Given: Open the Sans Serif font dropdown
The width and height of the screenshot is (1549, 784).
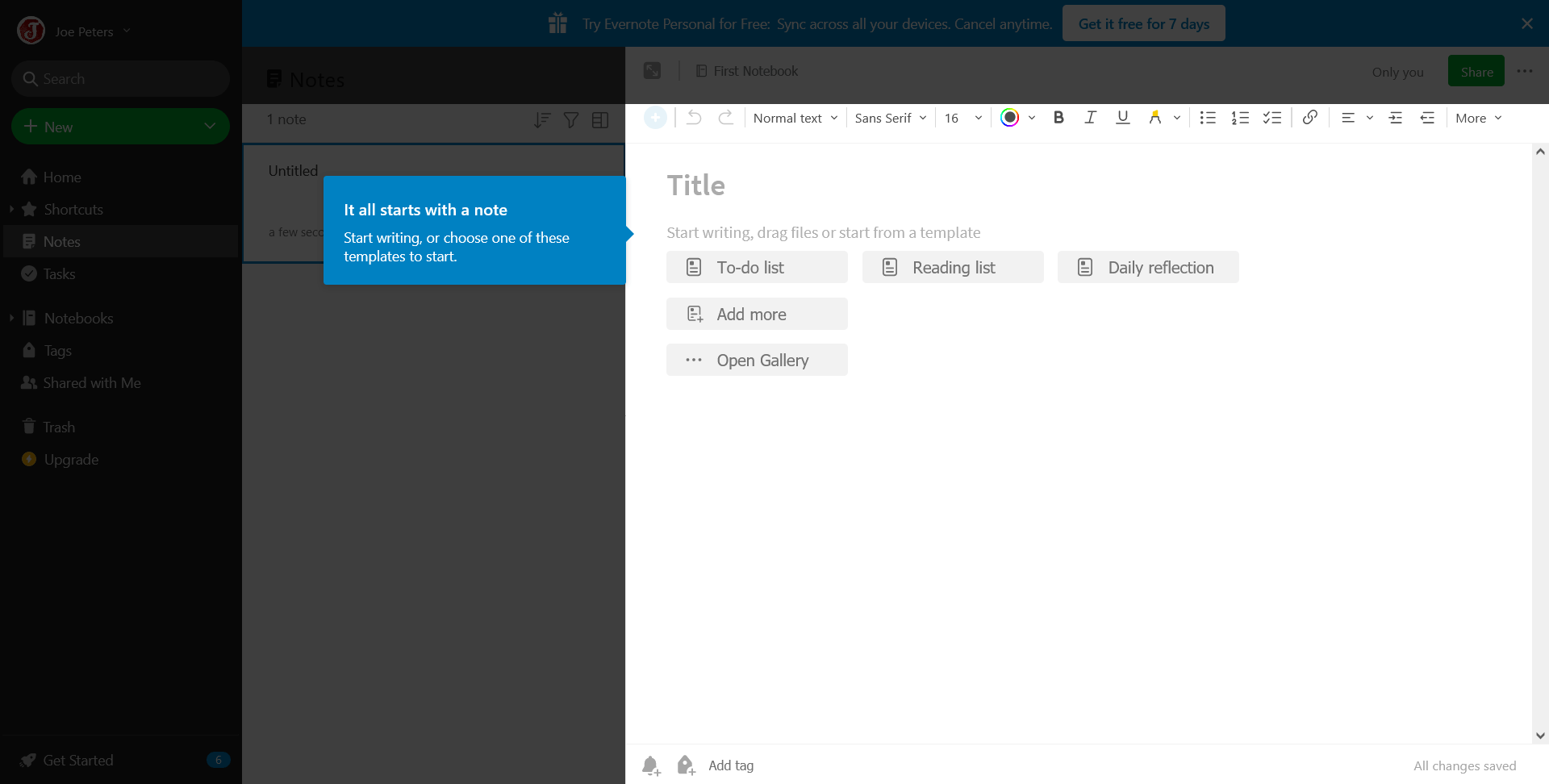Looking at the screenshot, I should [890, 118].
